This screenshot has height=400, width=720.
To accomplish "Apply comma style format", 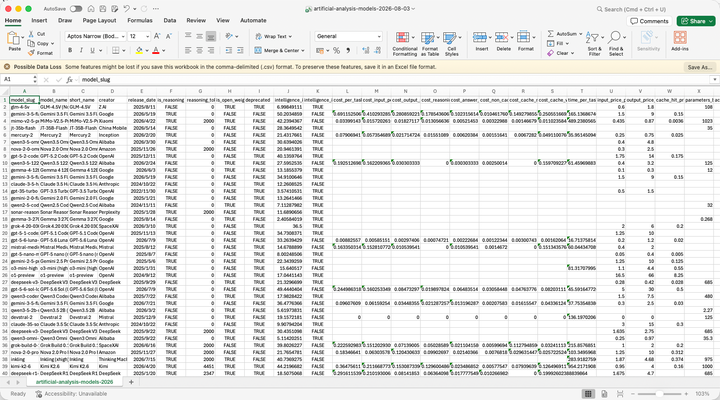I will pyautogui.click(x=348, y=51).
